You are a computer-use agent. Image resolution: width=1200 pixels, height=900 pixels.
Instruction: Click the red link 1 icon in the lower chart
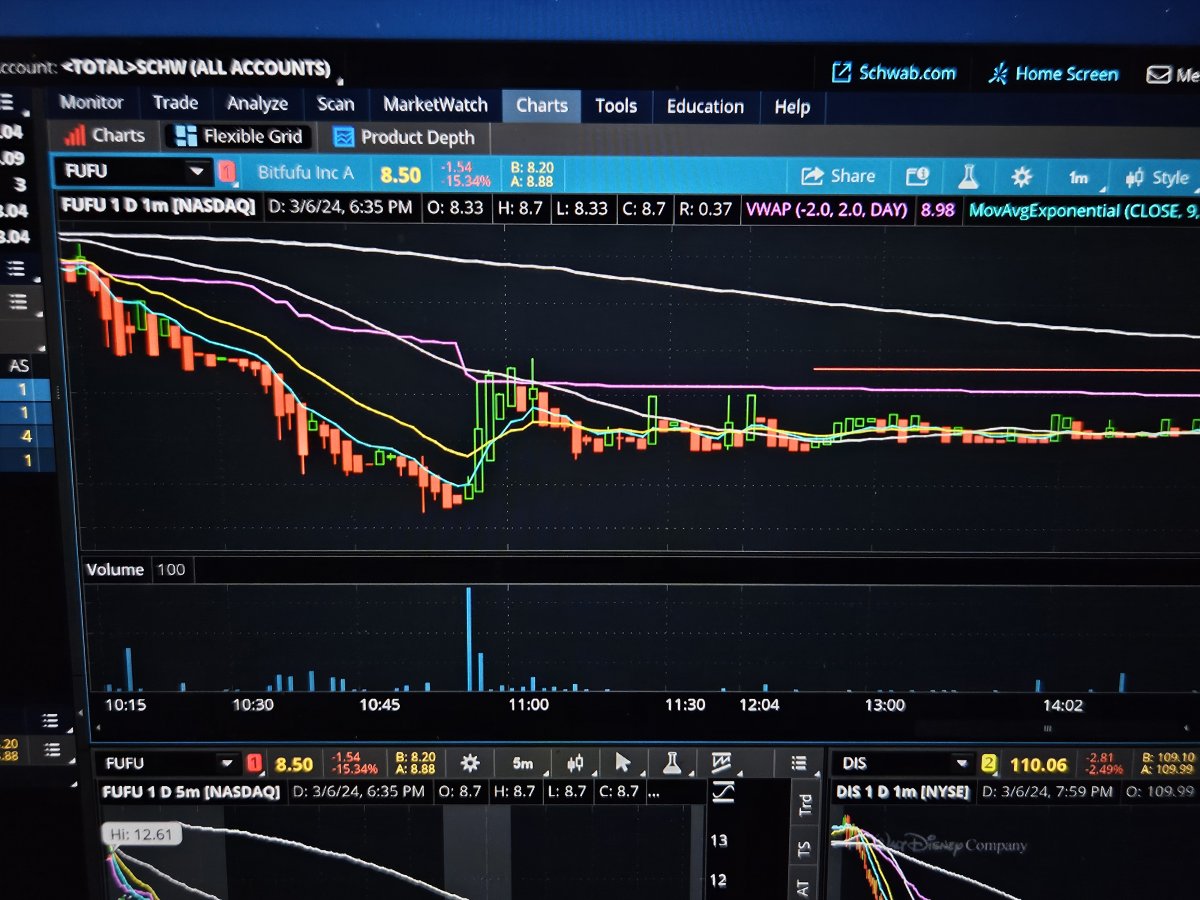click(254, 764)
